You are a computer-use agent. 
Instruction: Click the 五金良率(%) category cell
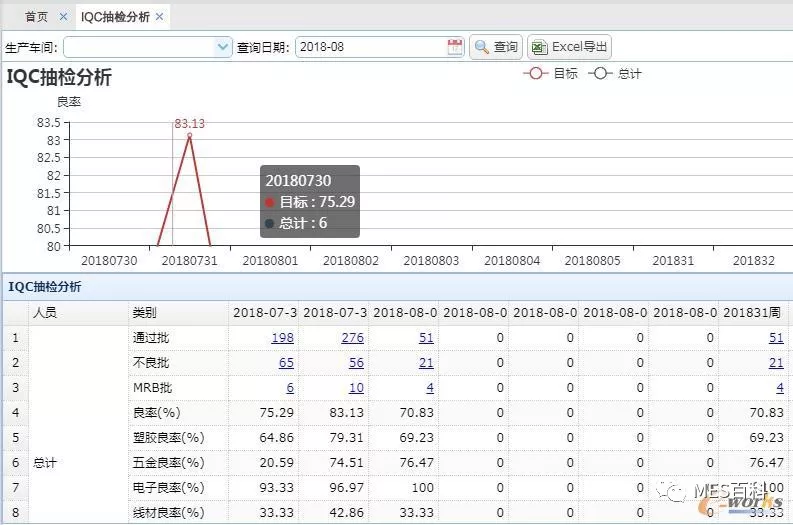click(x=178, y=463)
